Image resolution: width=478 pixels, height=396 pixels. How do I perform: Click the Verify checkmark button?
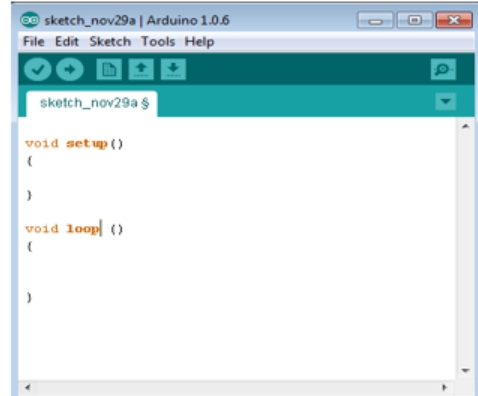(38, 69)
